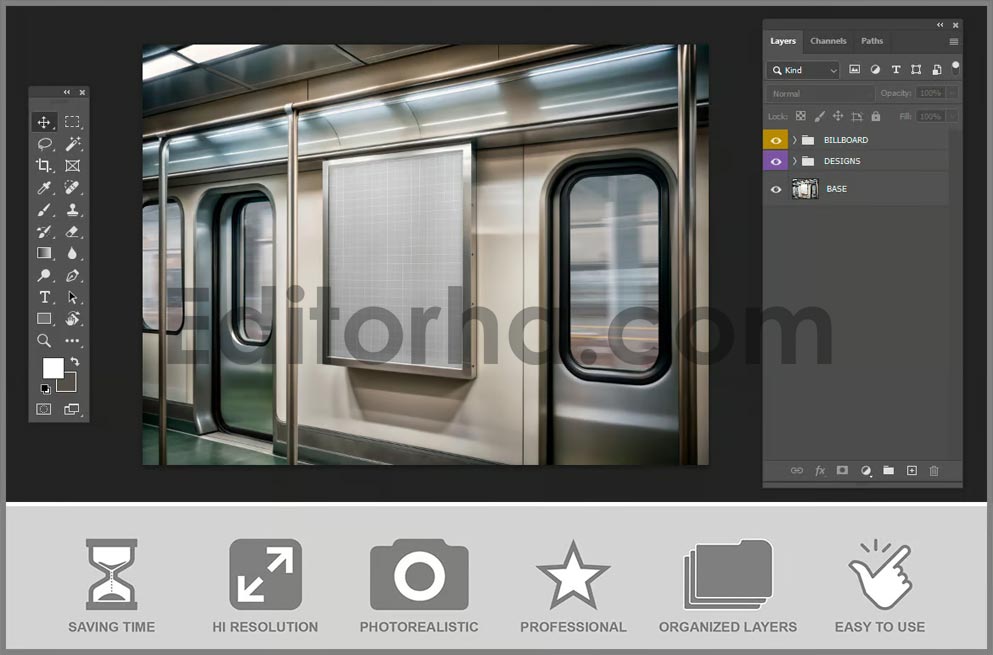Select the Magic Wand tool
Image resolution: width=993 pixels, height=655 pixels.
[72, 144]
